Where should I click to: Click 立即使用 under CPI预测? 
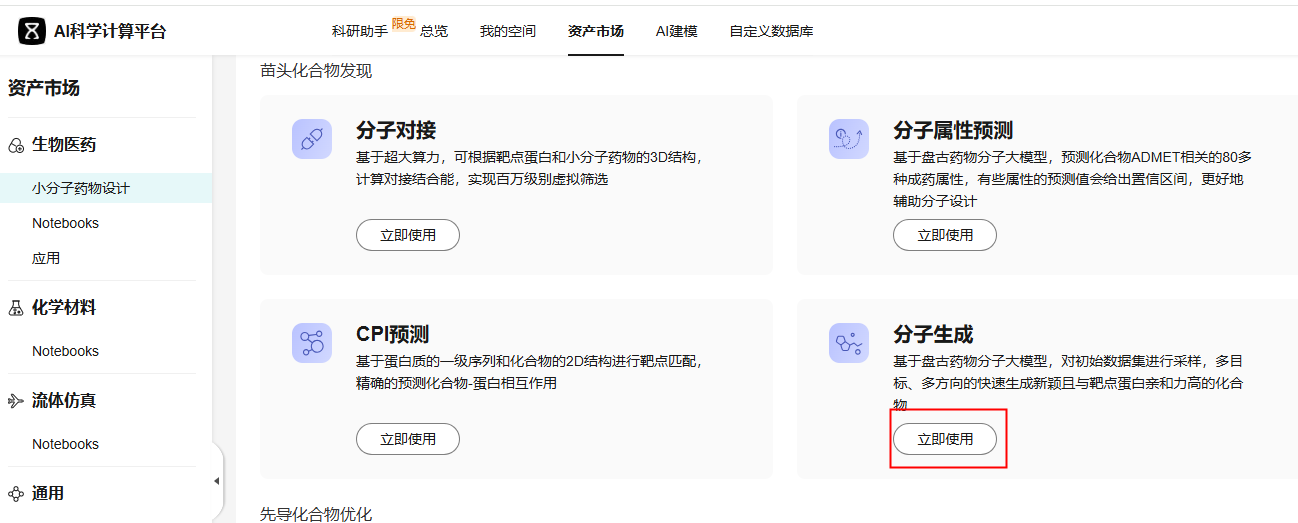[x=408, y=439]
